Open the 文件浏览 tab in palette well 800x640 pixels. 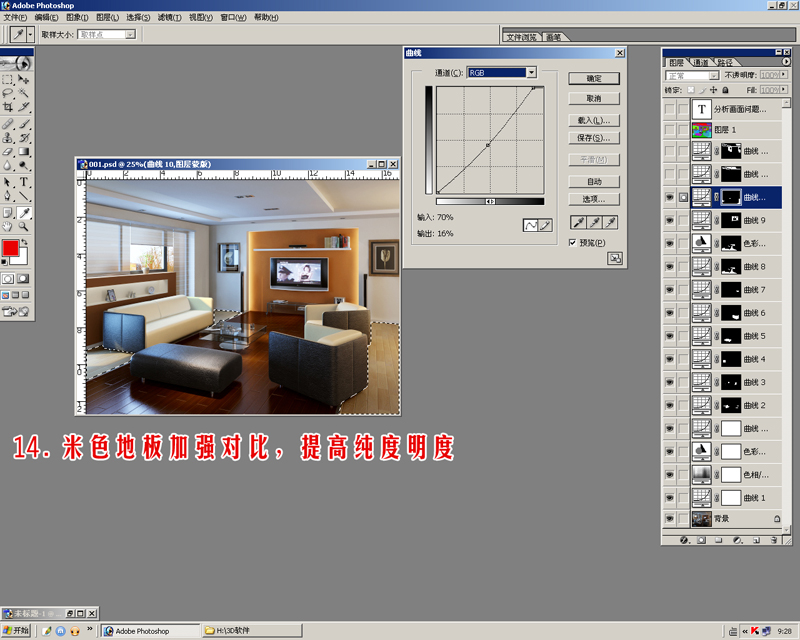click(522, 37)
